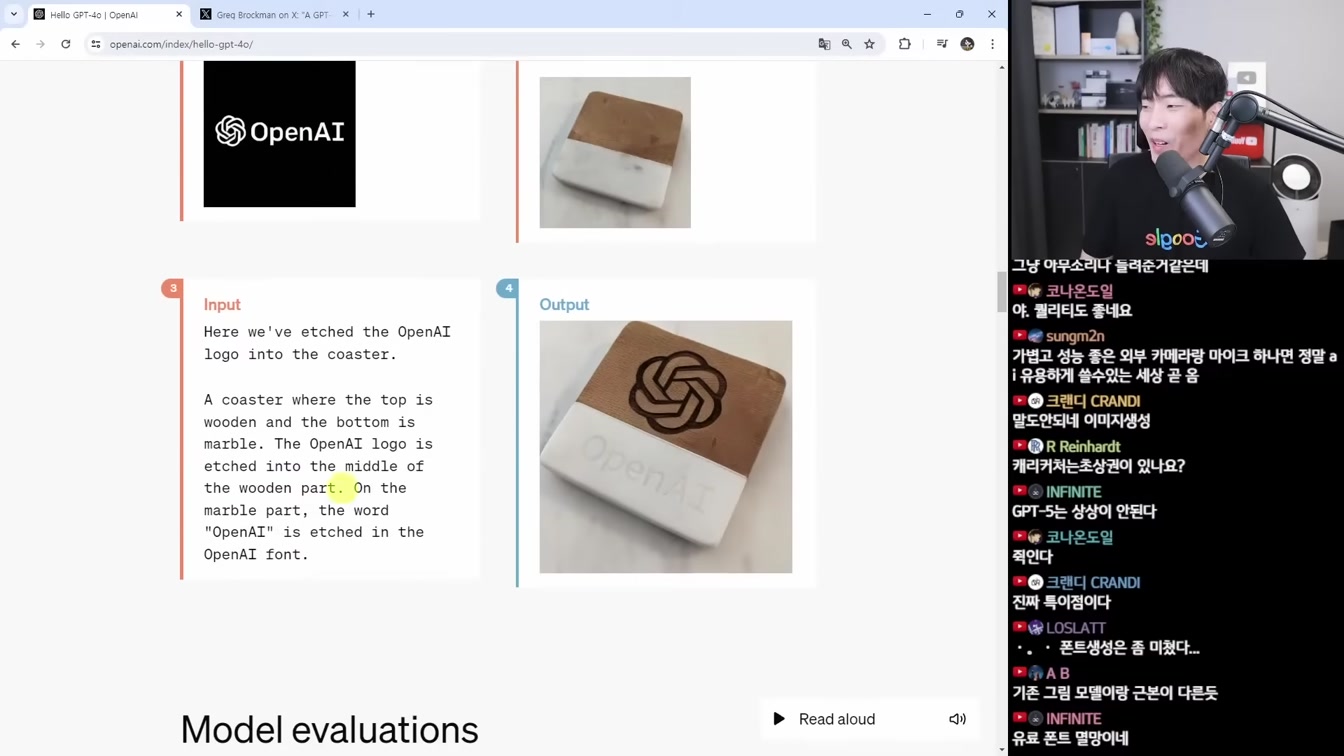
Task: Open the Chrome tab search dropdown
Action: (14, 14)
